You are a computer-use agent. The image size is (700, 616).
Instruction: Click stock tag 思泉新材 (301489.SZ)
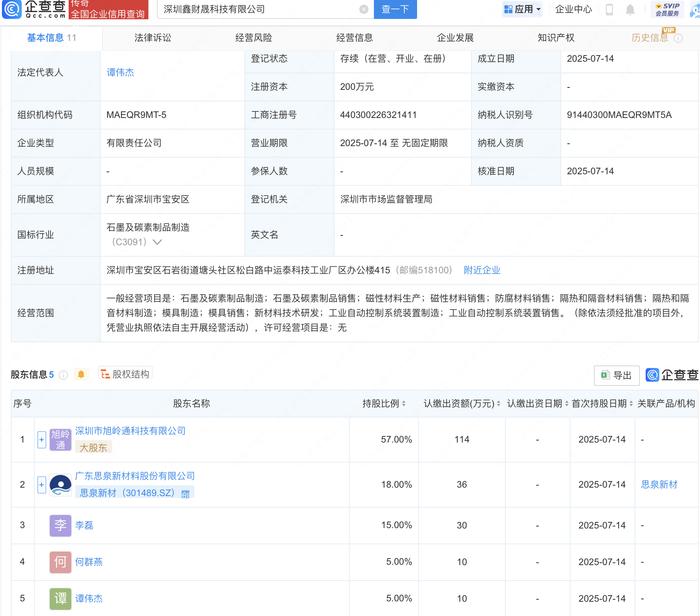pos(134,493)
